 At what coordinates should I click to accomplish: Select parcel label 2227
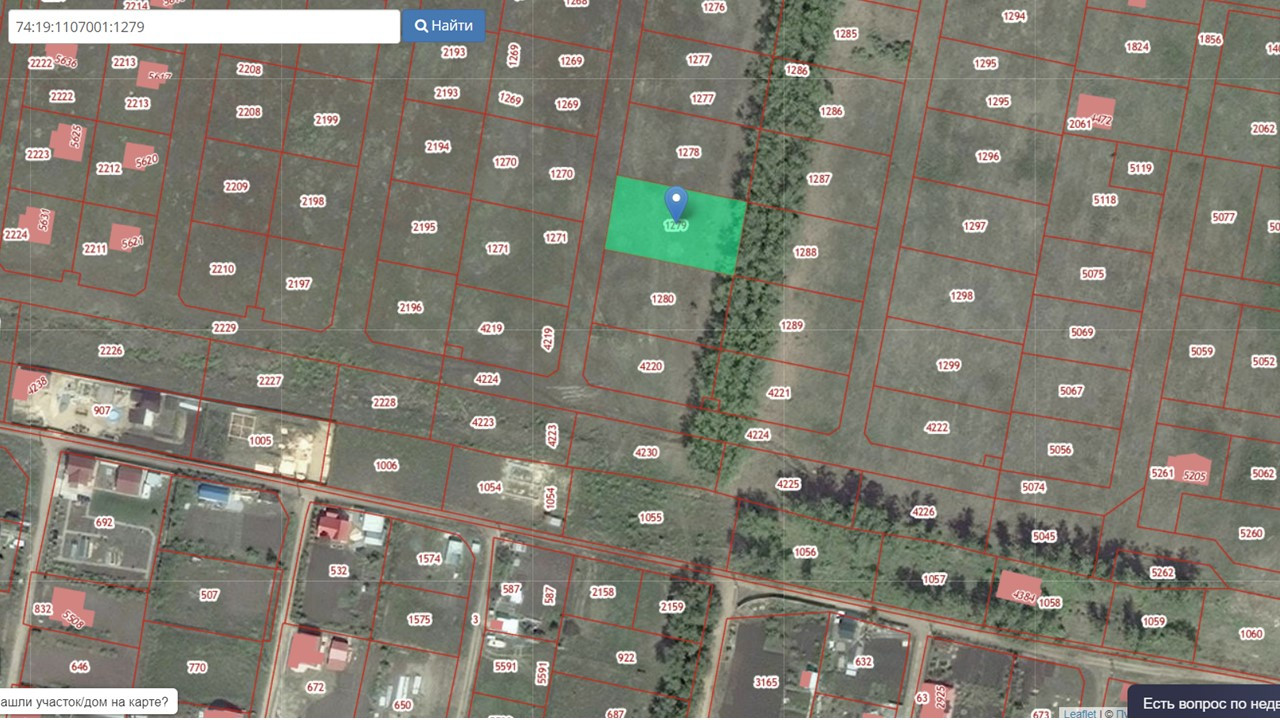tap(270, 381)
